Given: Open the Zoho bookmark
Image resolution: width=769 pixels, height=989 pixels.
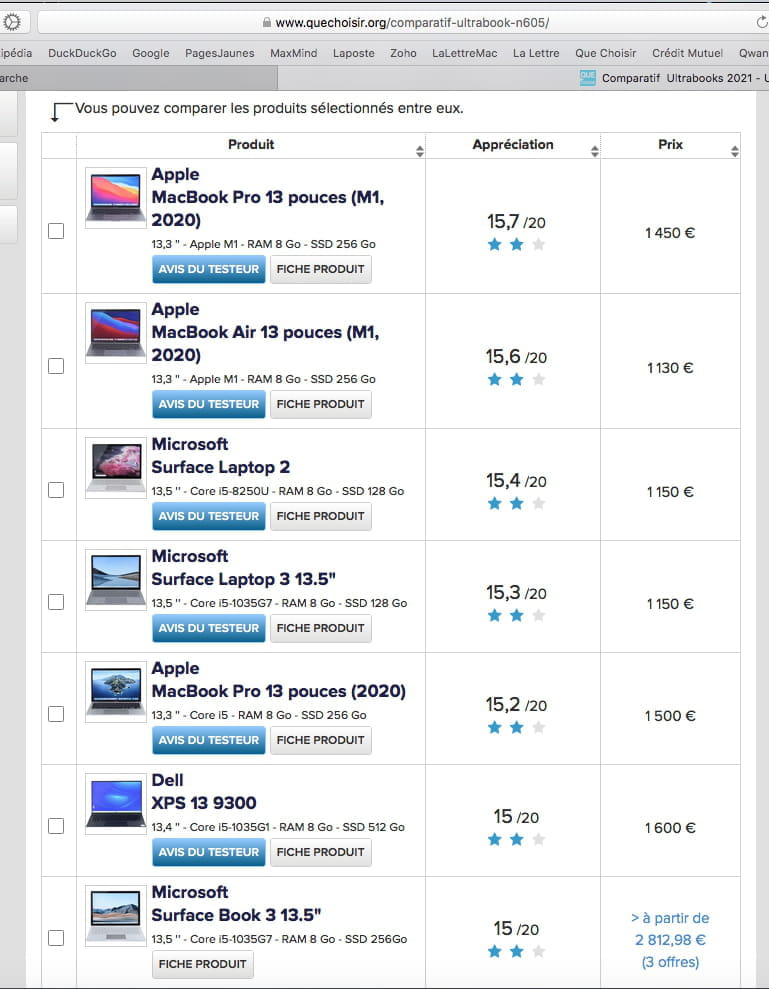Looking at the screenshot, I should click(x=403, y=54).
